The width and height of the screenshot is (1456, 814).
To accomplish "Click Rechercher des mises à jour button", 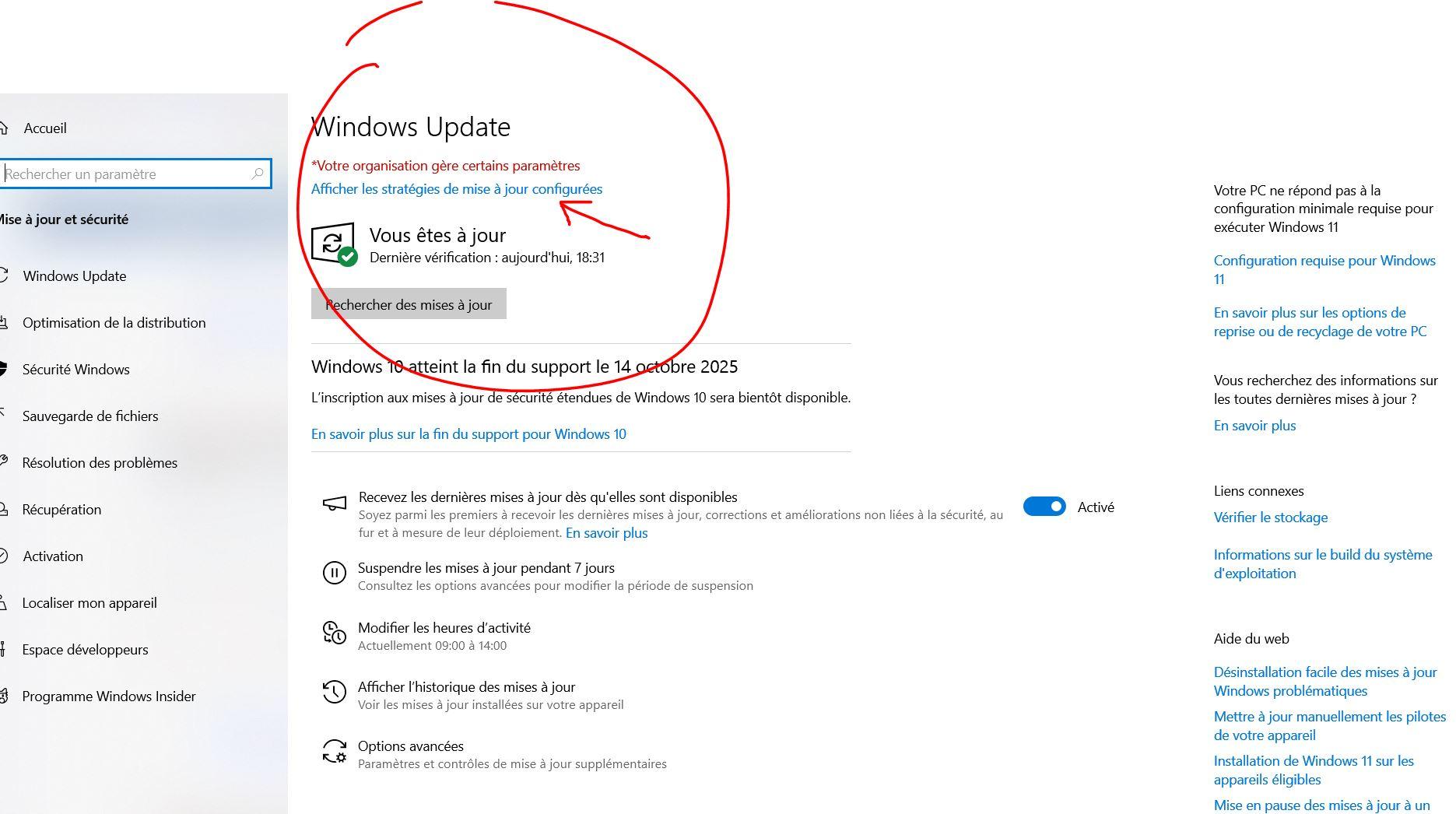I will tap(409, 304).
